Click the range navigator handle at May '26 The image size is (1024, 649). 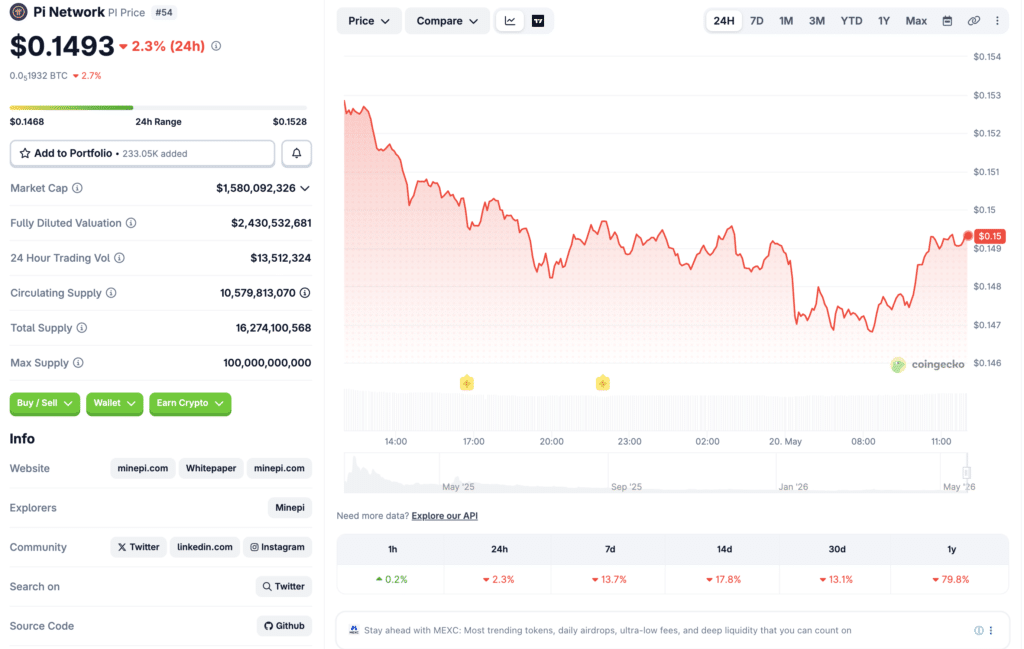pyautogui.click(x=966, y=472)
